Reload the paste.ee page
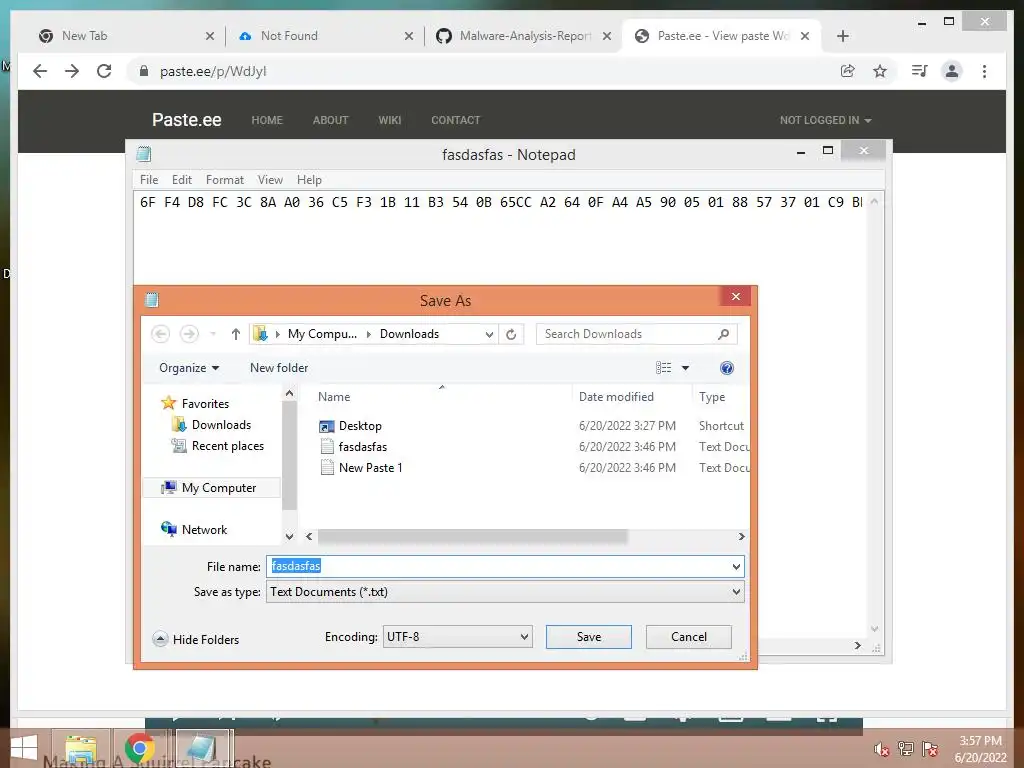This screenshot has width=1024, height=768. 104,71
